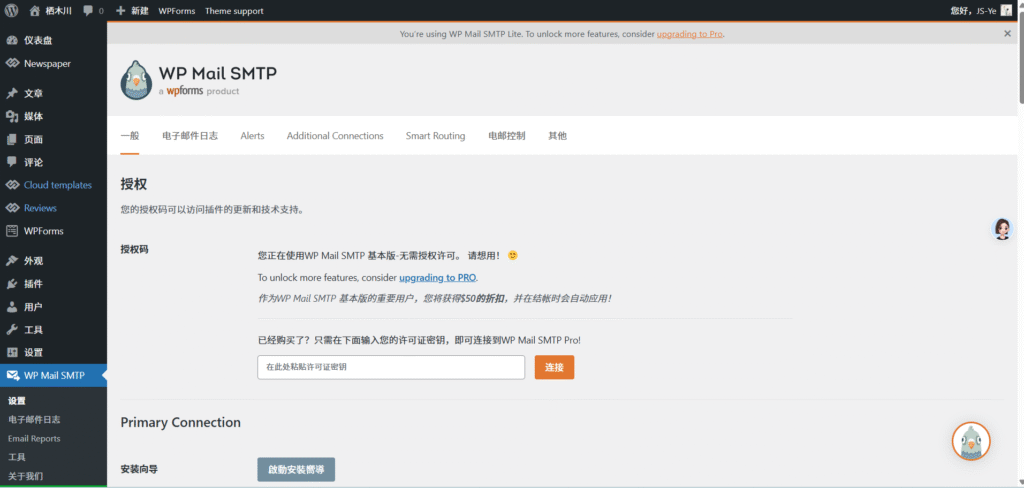The height and width of the screenshot is (488, 1024).
Task: Click the 文章 pin icon
Action: 12,93
